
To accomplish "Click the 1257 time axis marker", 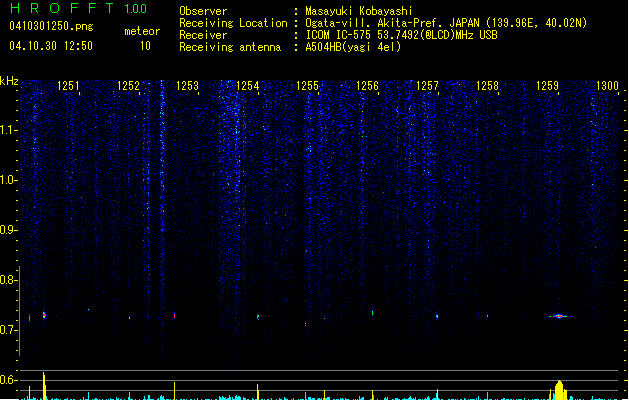I will [427, 86].
